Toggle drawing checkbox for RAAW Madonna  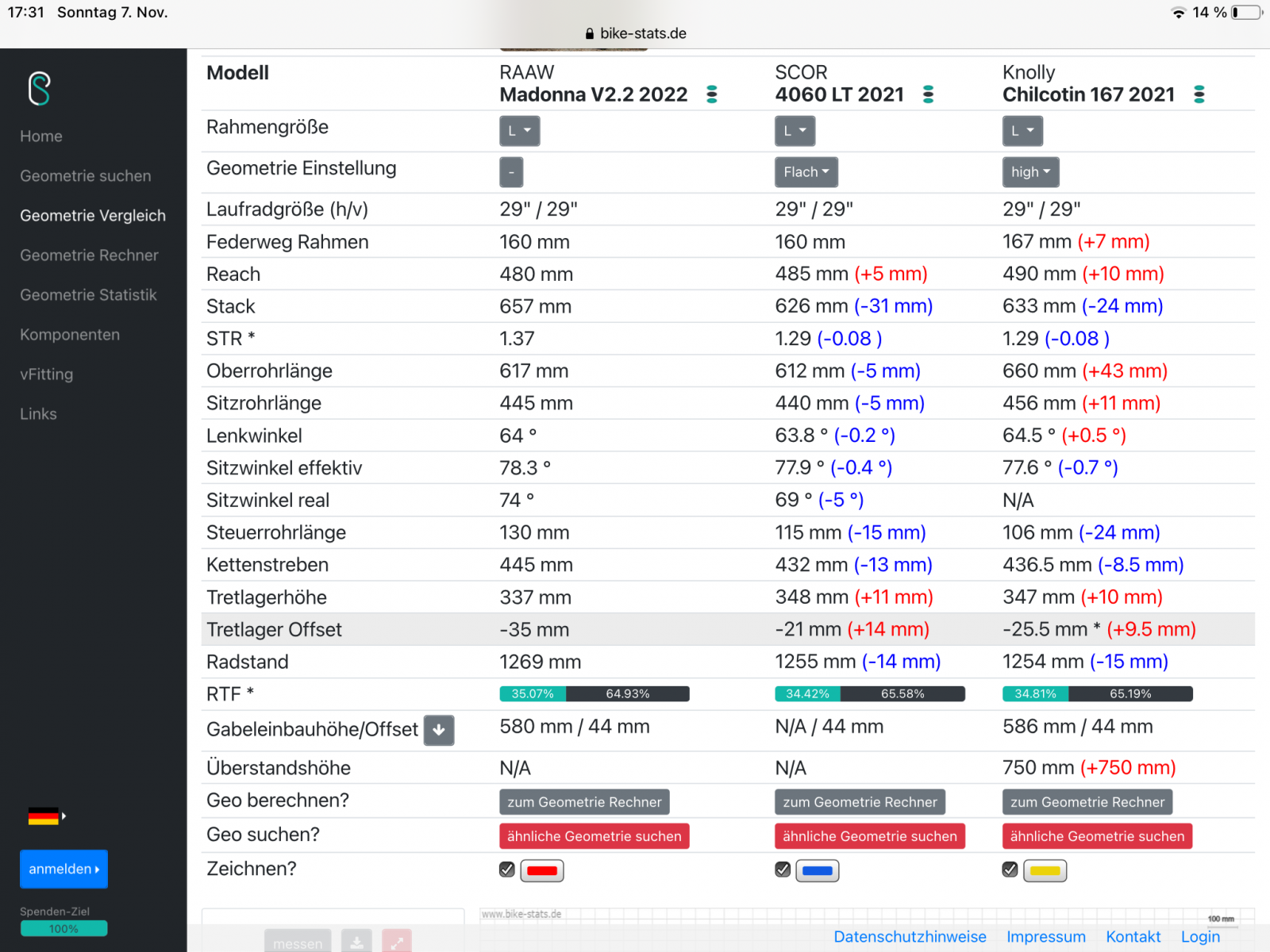click(x=507, y=869)
